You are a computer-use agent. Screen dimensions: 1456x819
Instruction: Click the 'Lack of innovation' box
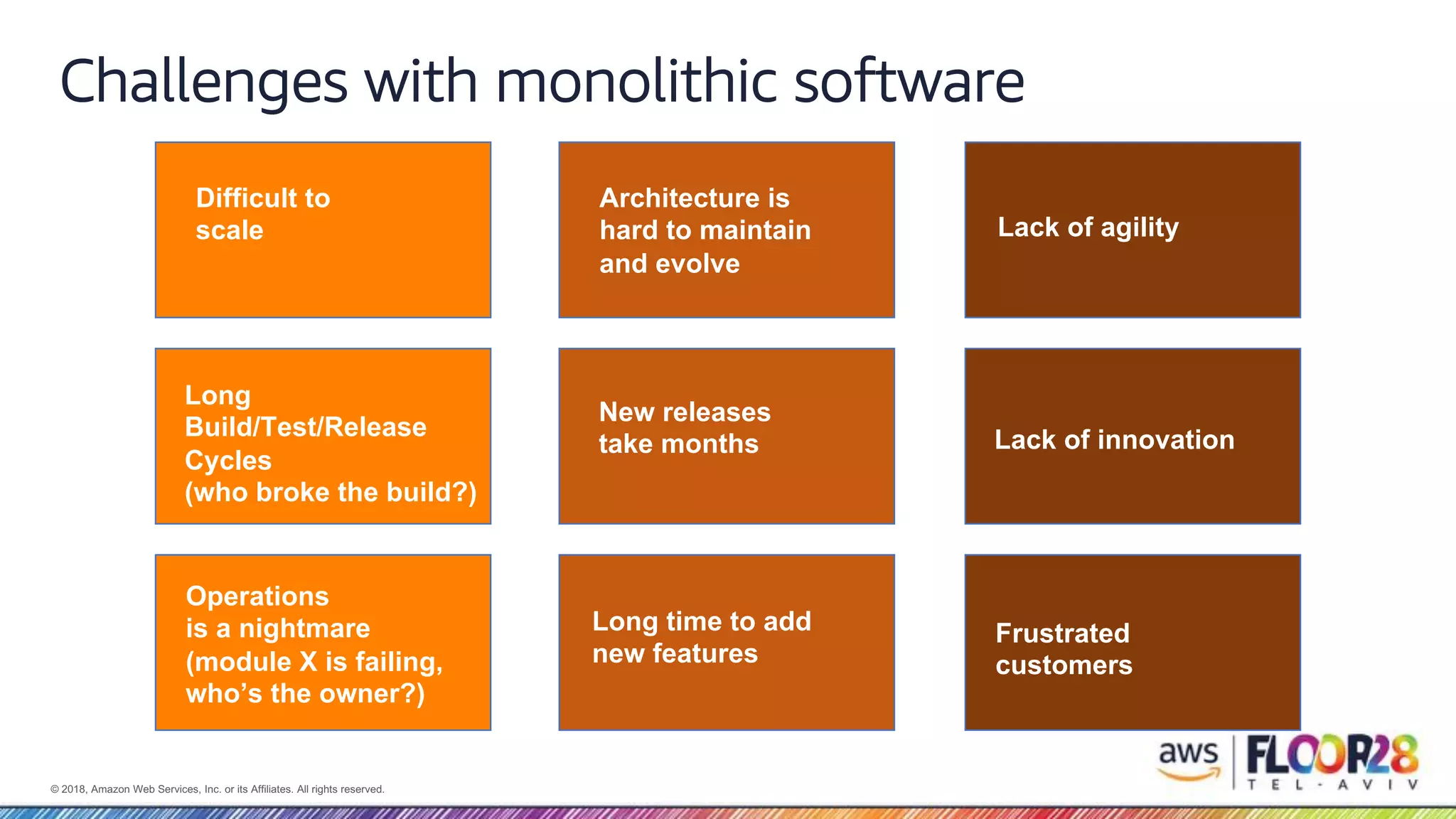click(1132, 436)
